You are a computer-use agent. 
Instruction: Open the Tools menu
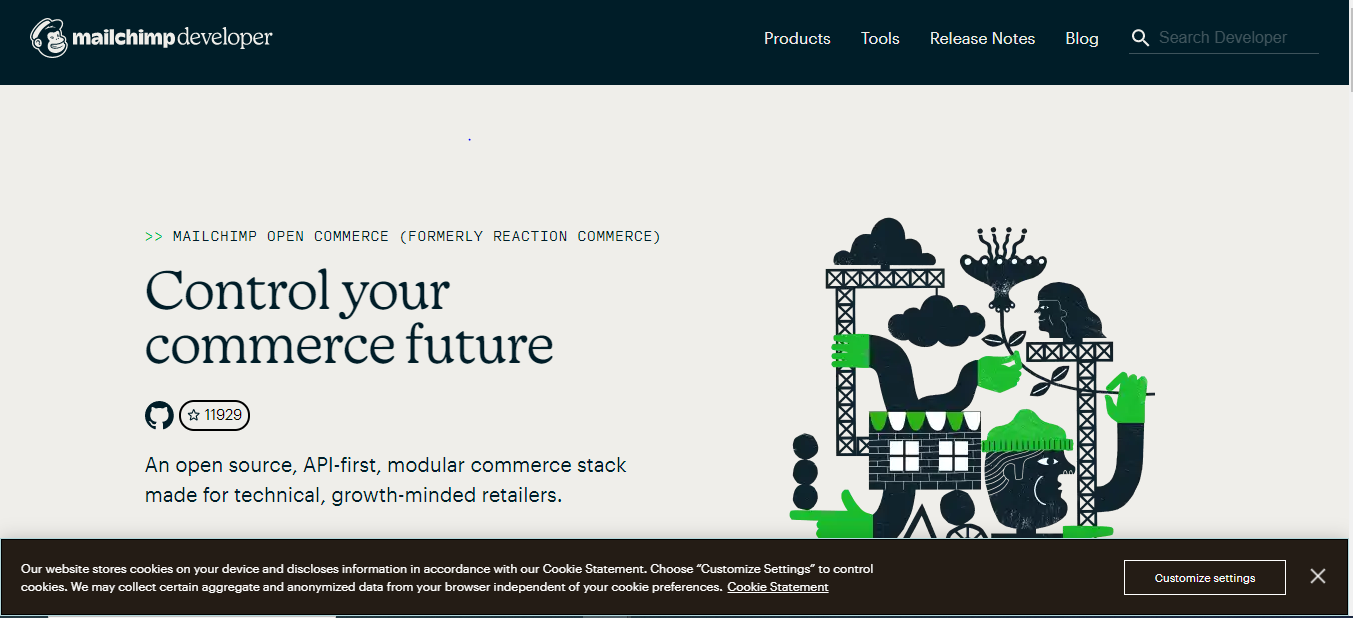880,38
